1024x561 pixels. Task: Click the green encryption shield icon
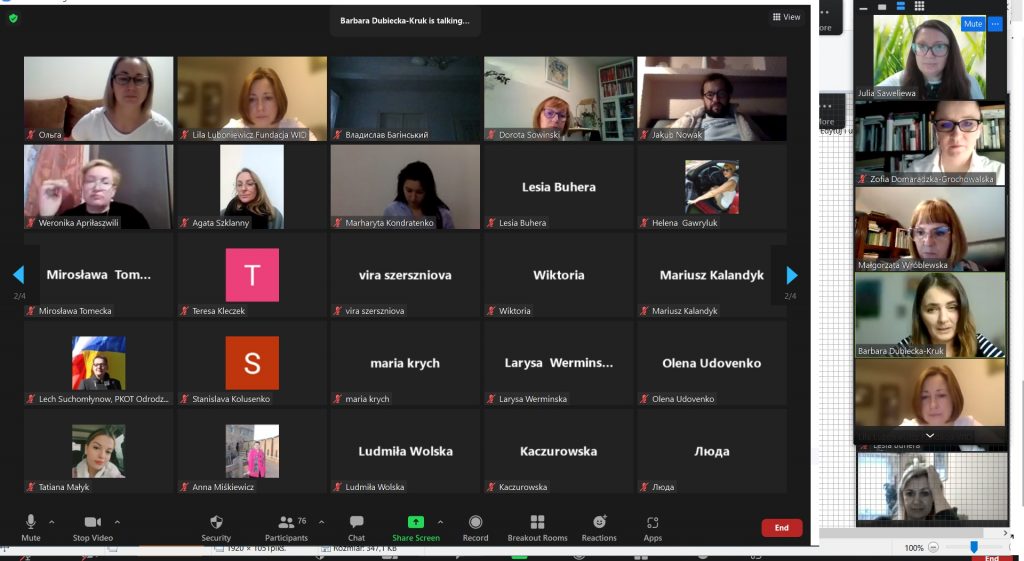point(13,18)
